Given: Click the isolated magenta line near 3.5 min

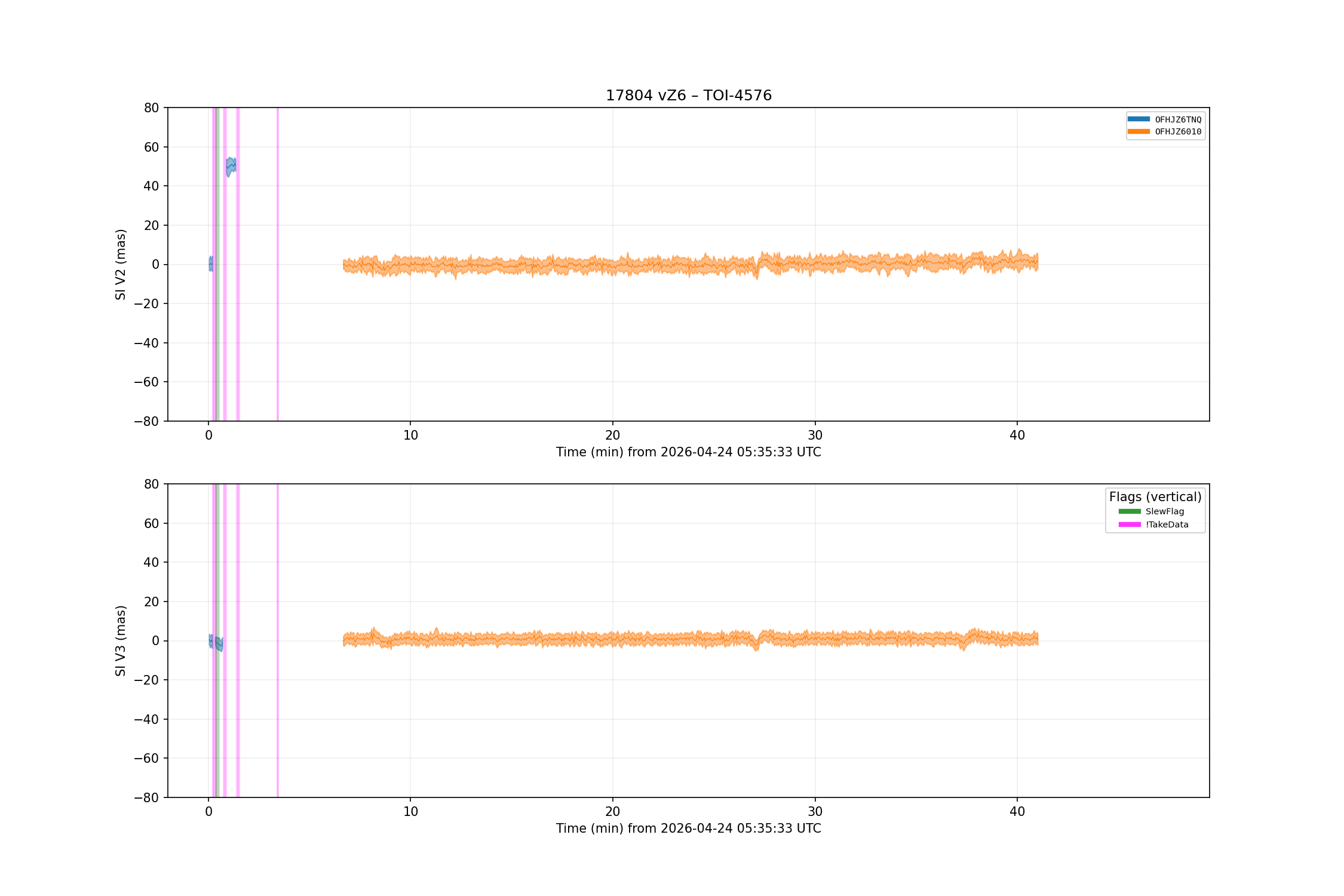Looking at the screenshot, I should pyautogui.click(x=278, y=264).
